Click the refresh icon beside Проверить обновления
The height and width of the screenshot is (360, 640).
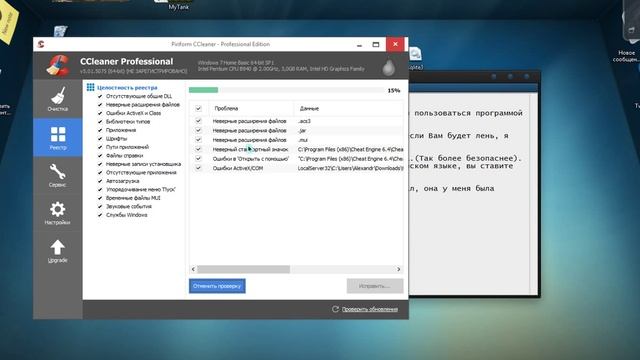point(335,309)
